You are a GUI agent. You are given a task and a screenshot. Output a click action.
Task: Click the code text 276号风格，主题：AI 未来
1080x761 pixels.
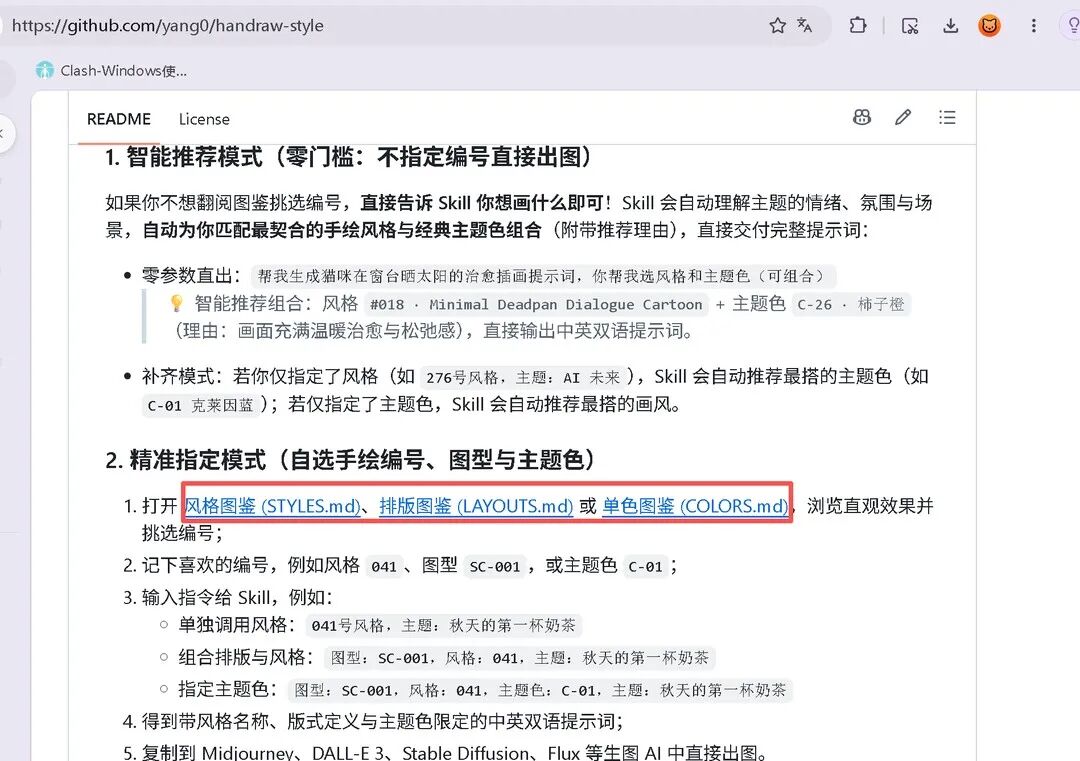click(x=523, y=377)
